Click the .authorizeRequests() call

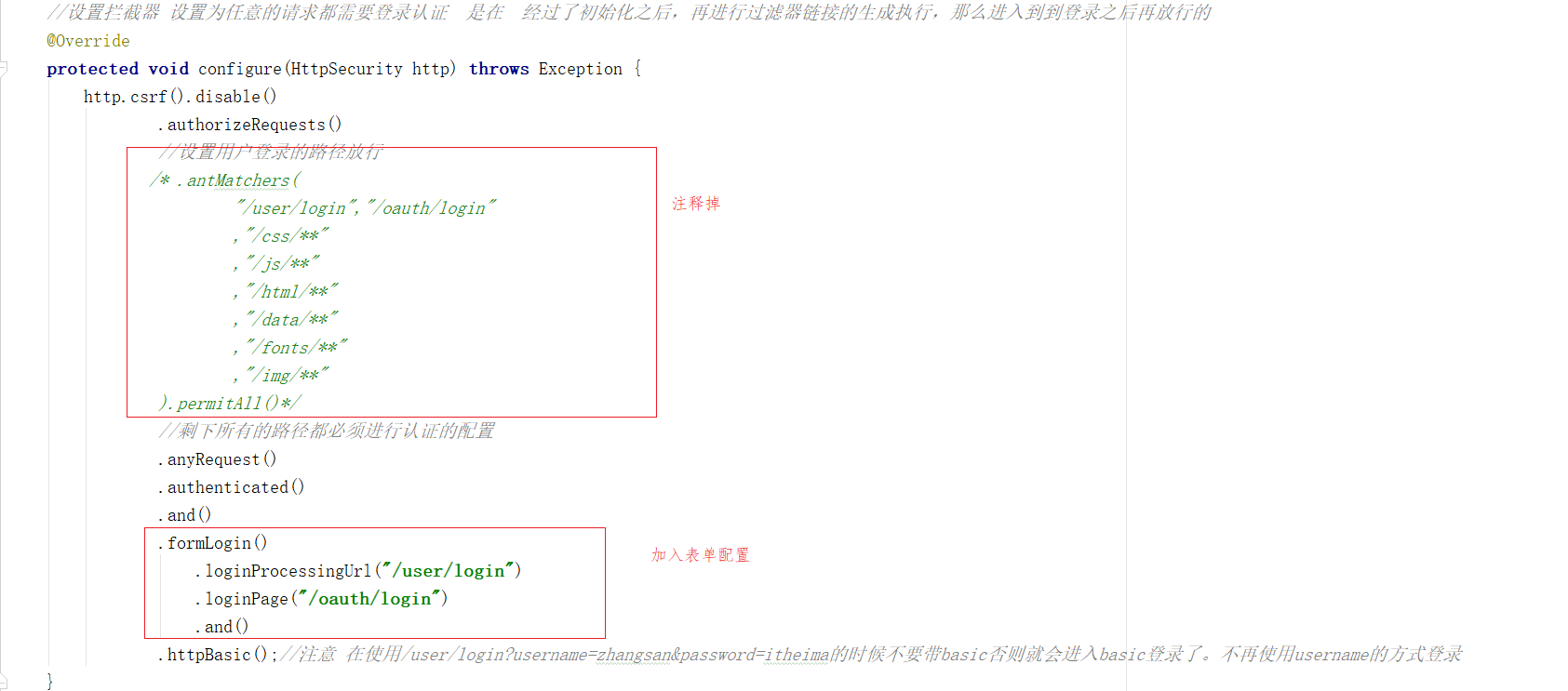(x=249, y=125)
